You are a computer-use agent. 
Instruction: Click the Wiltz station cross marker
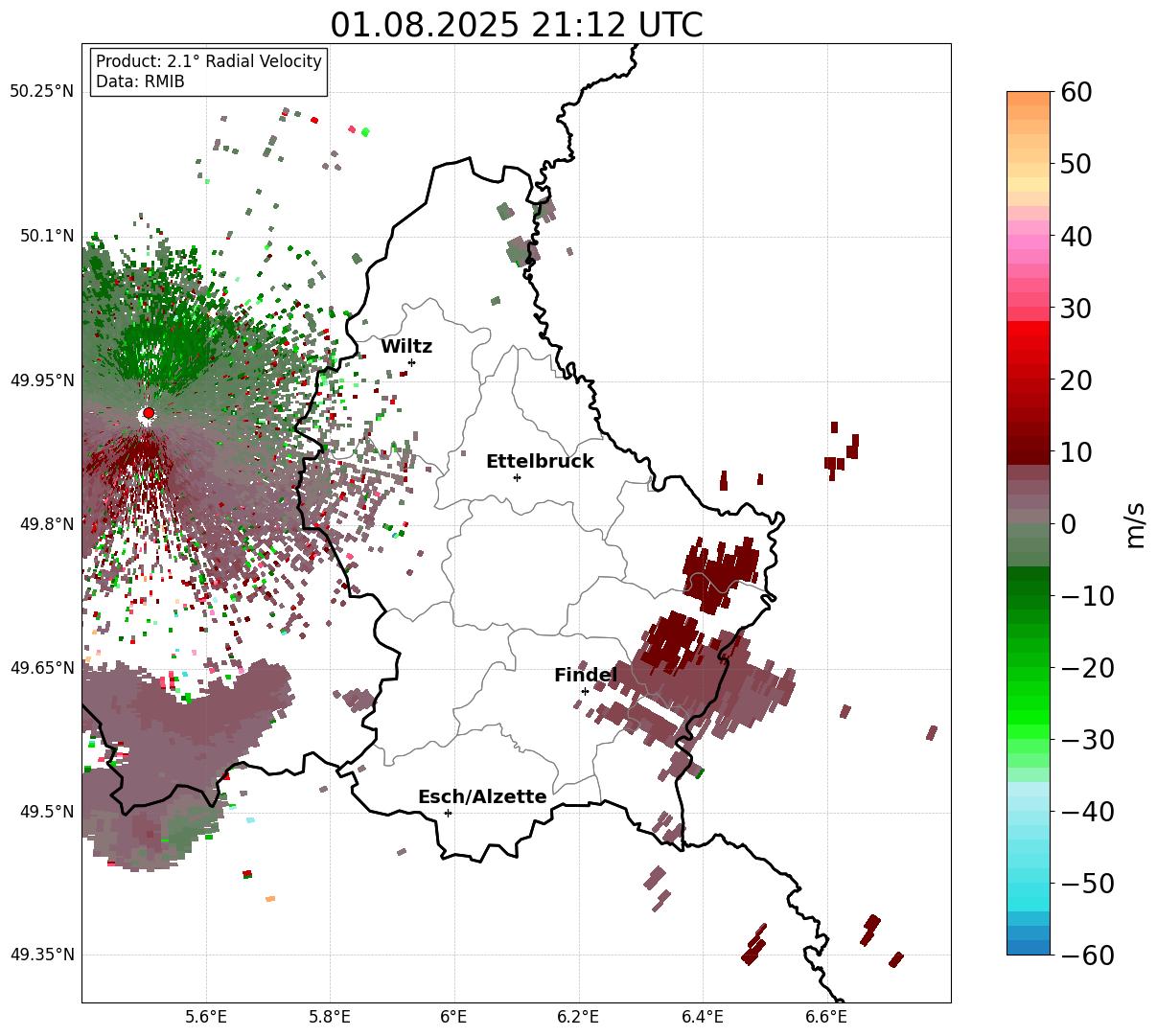pos(411,362)
